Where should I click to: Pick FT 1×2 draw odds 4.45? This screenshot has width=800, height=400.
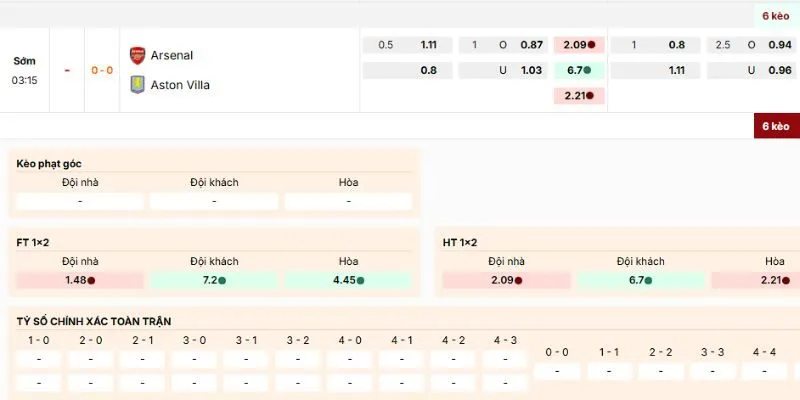348,280
